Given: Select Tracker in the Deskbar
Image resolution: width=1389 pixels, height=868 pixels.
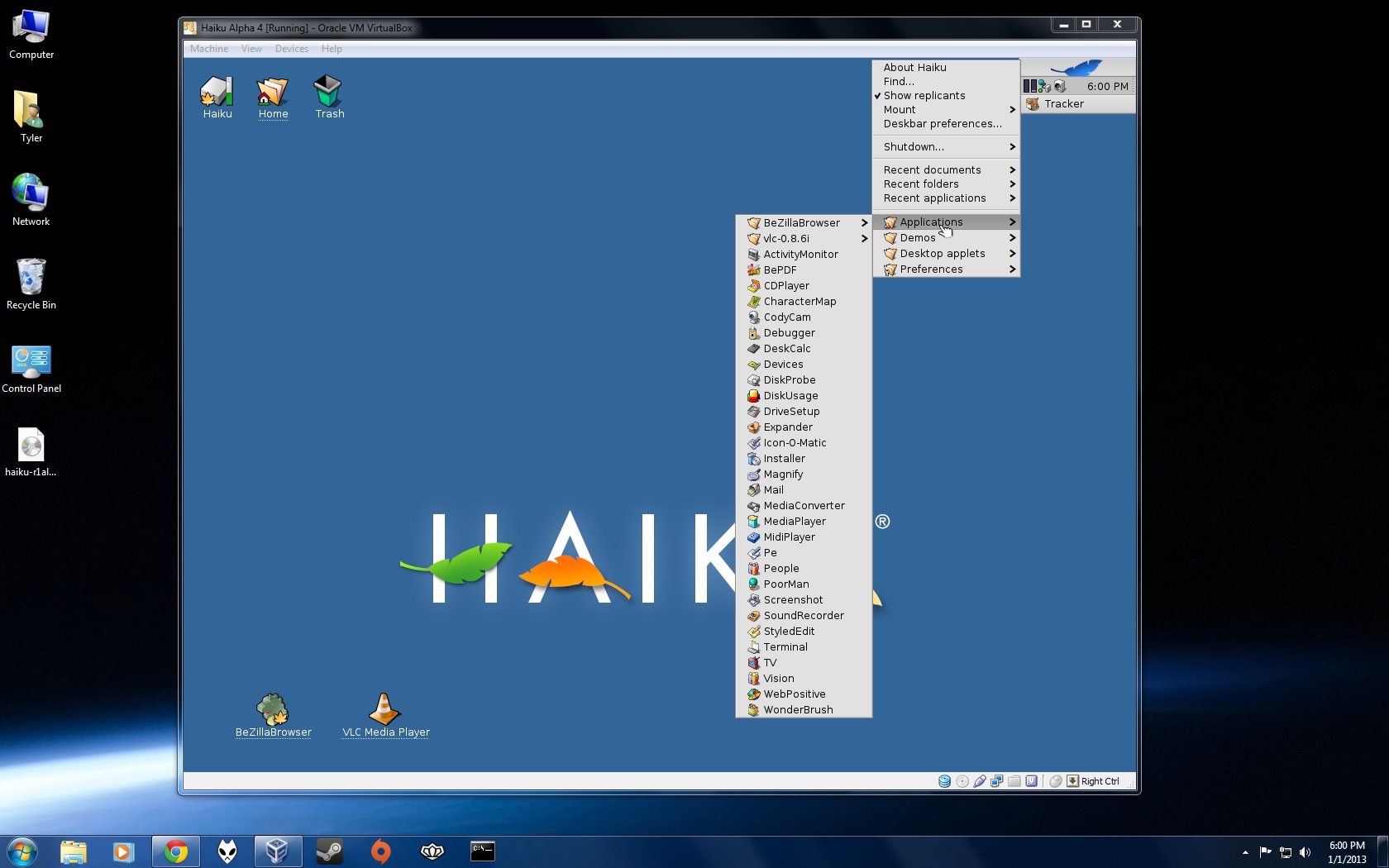Looking at the screenshot, I should coord(1063,104).
